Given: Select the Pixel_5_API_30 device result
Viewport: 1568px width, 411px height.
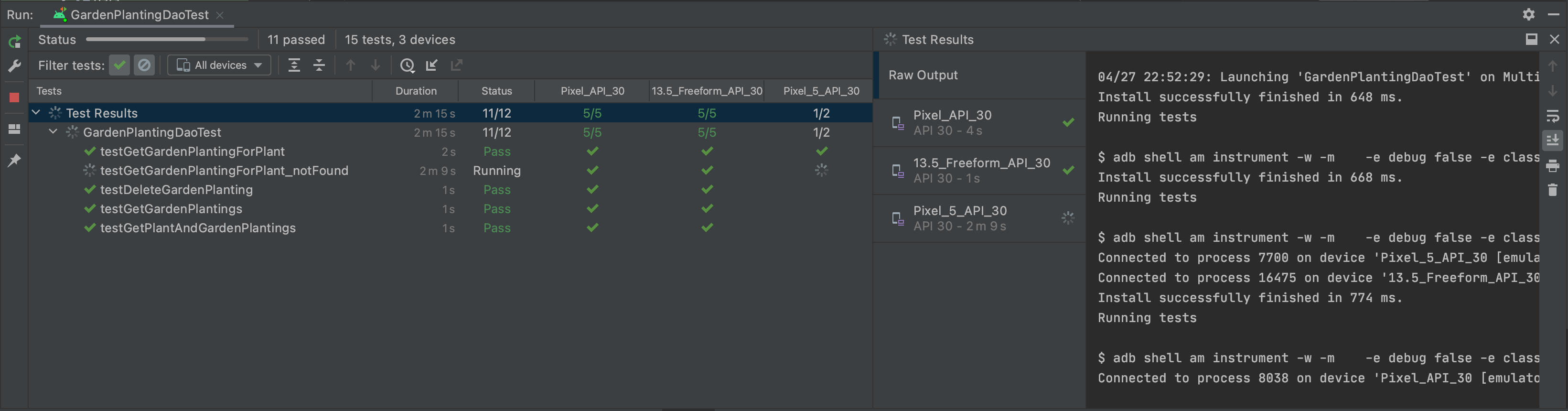Looking at the screenshot, I should (x=980, y=218).
